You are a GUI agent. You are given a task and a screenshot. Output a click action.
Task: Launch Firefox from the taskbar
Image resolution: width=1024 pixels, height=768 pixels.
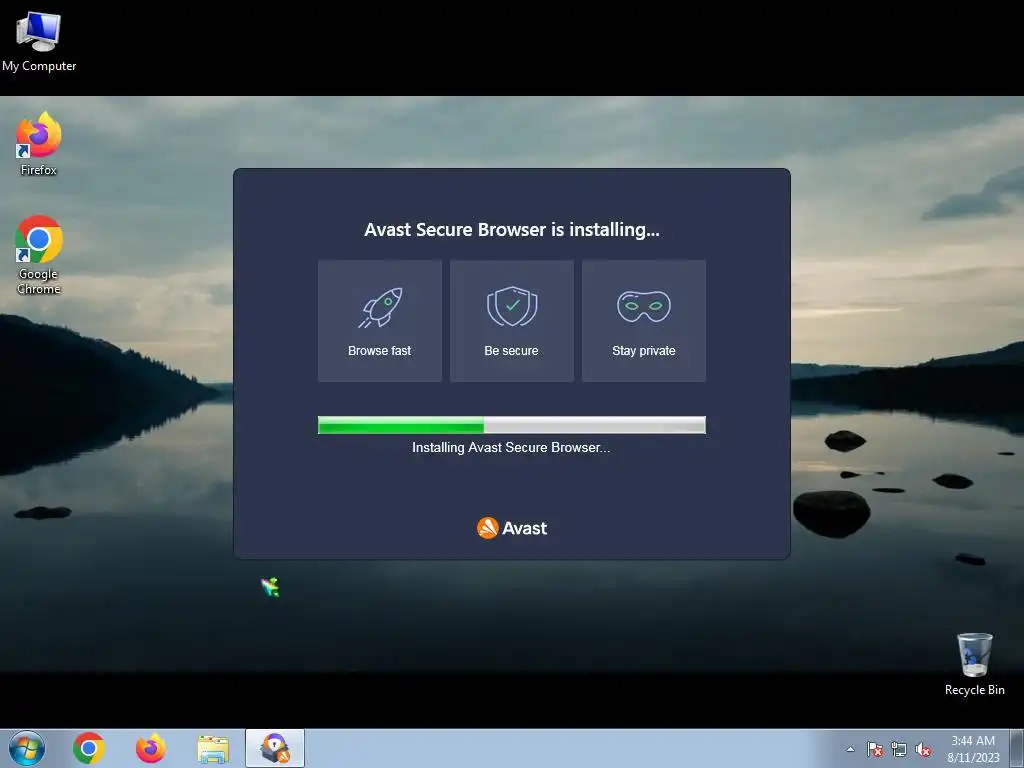[150, 748]
